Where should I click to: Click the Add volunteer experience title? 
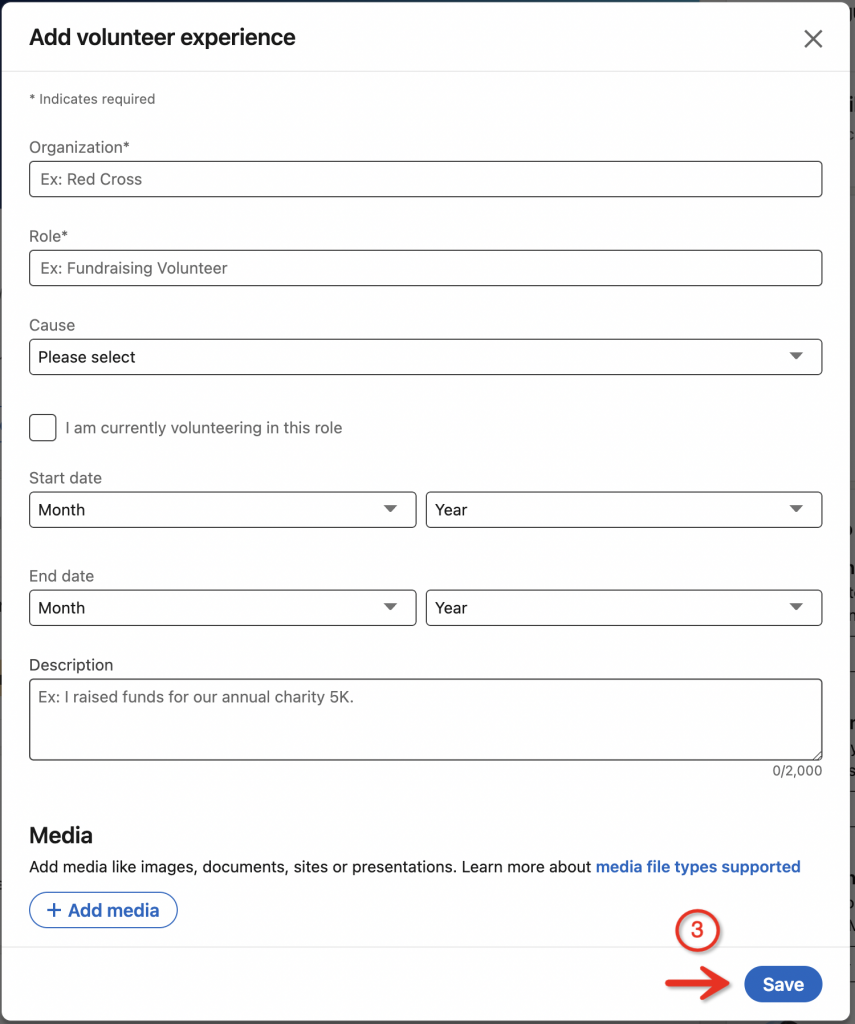point(162,38)
